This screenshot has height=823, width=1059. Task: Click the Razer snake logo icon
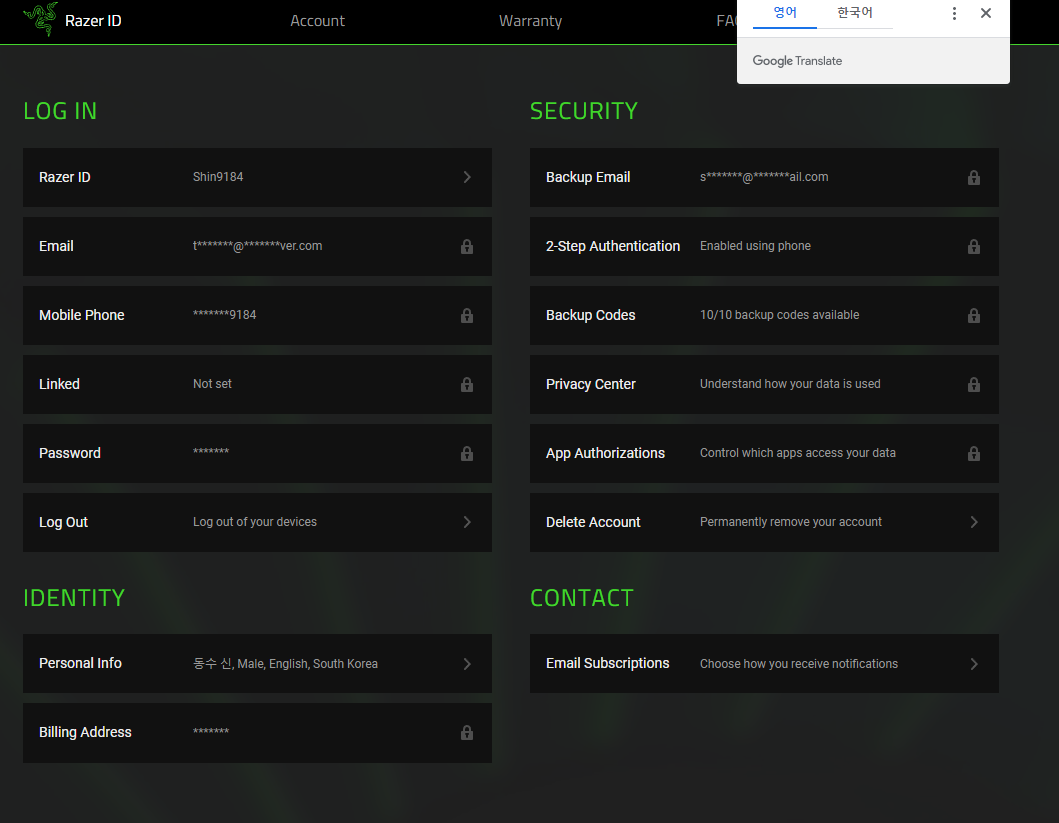coord(41,20)
